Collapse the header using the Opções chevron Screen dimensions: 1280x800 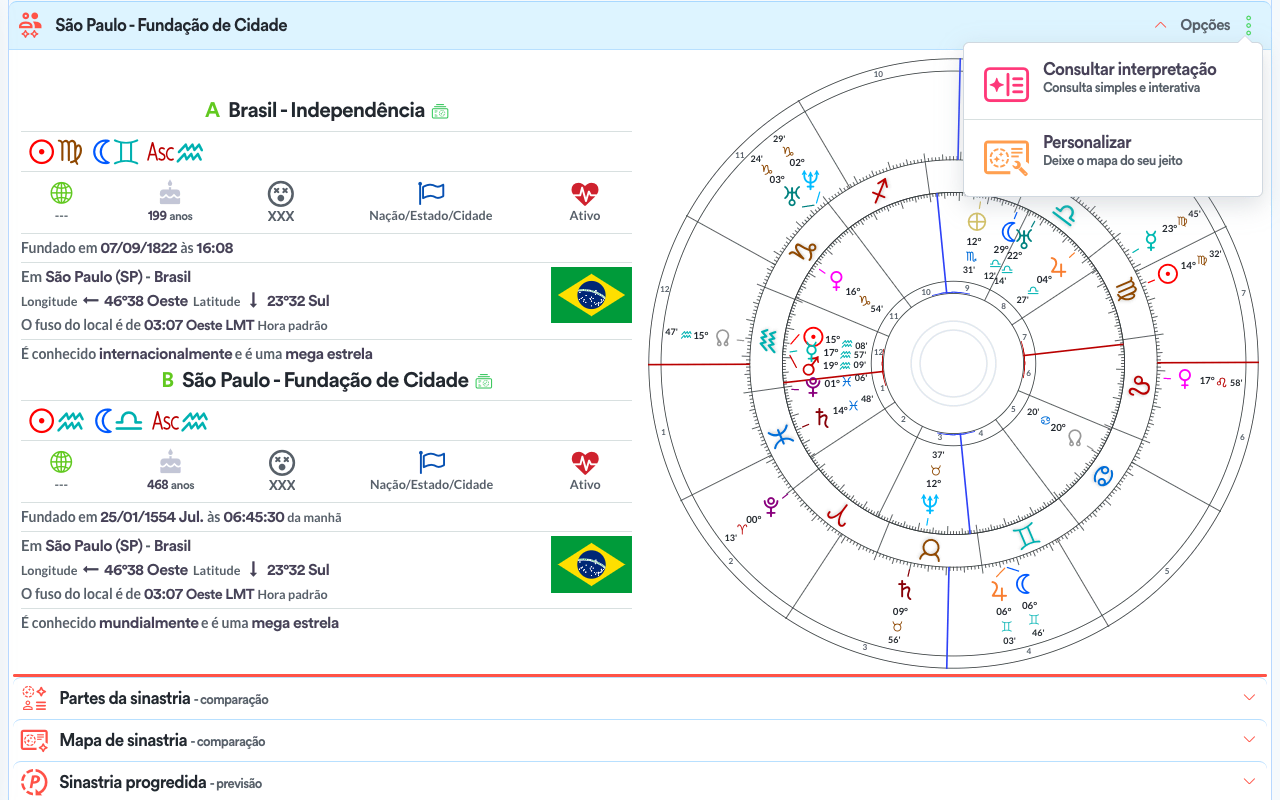1161,25
